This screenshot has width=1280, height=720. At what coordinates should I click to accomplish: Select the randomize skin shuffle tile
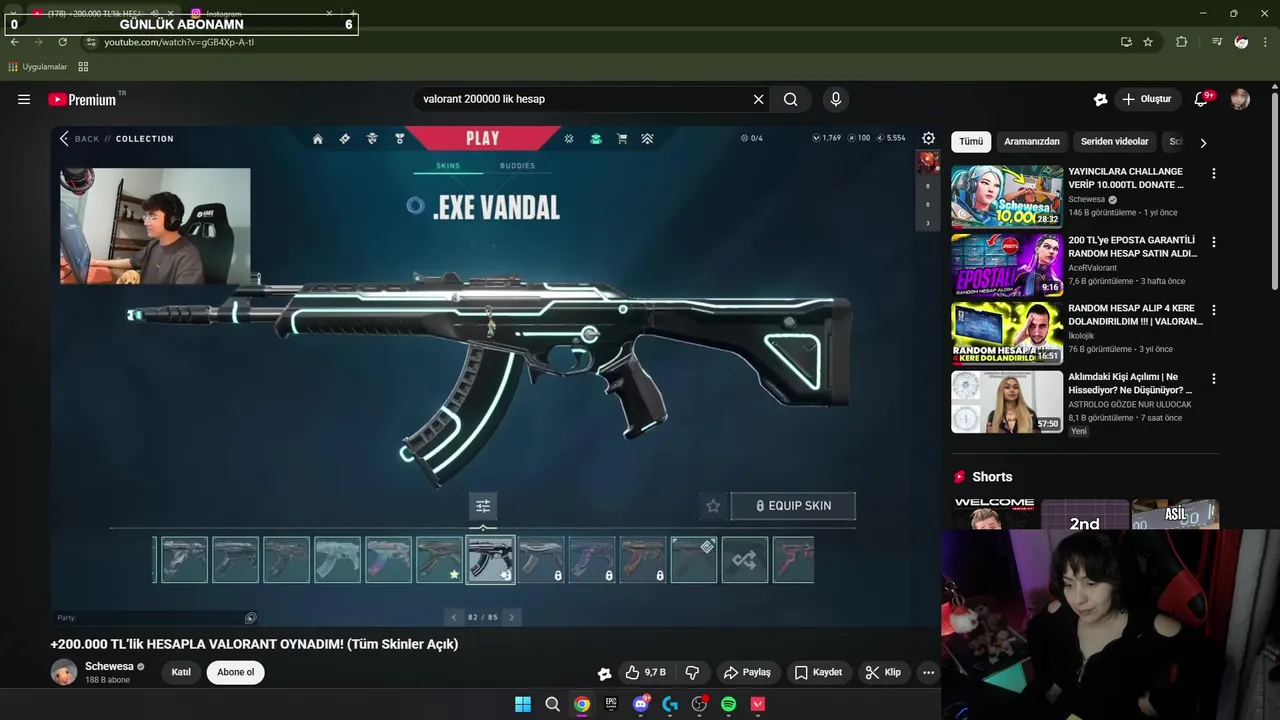(744, 560)
